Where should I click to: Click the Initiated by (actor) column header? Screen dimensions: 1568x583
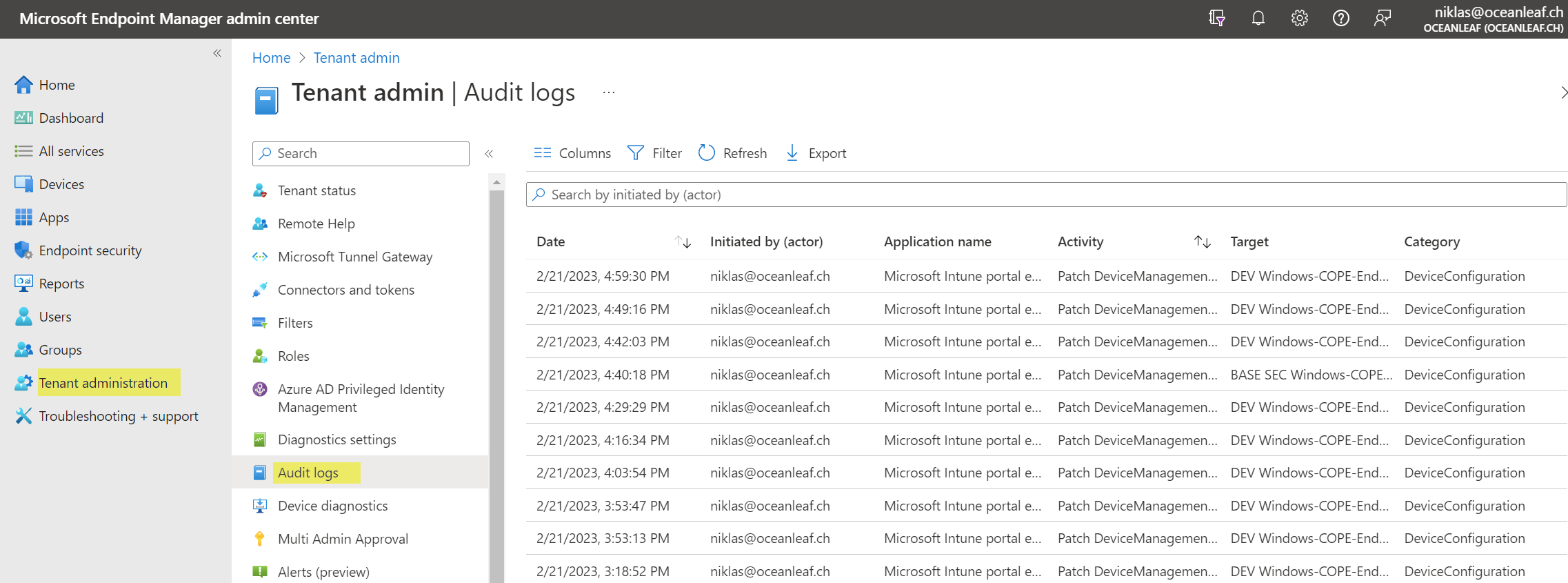[766, 241]
